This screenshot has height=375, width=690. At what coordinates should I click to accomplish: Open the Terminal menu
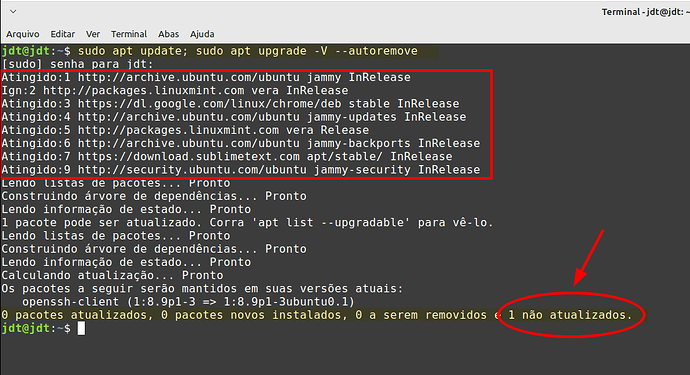point(129,34)
